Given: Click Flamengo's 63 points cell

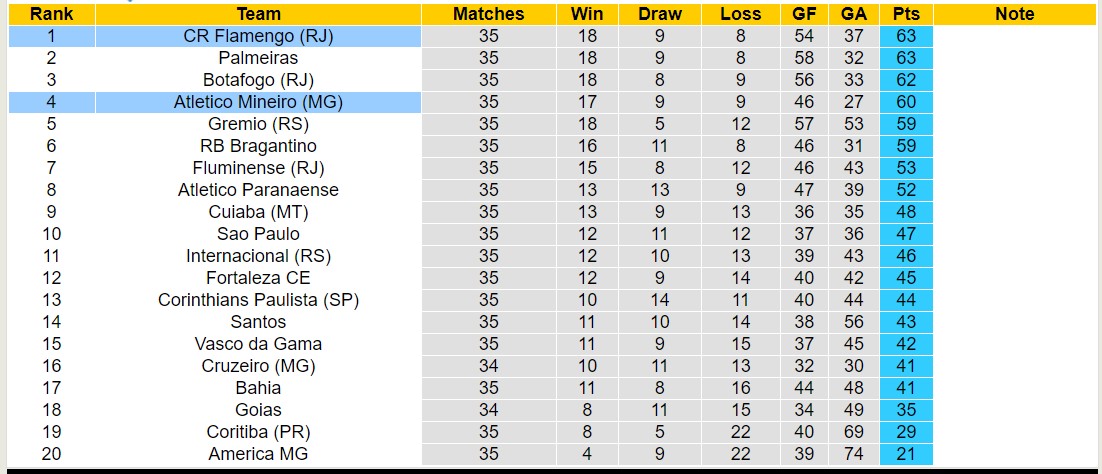Looking at the screenshot, I should (906, 36).
